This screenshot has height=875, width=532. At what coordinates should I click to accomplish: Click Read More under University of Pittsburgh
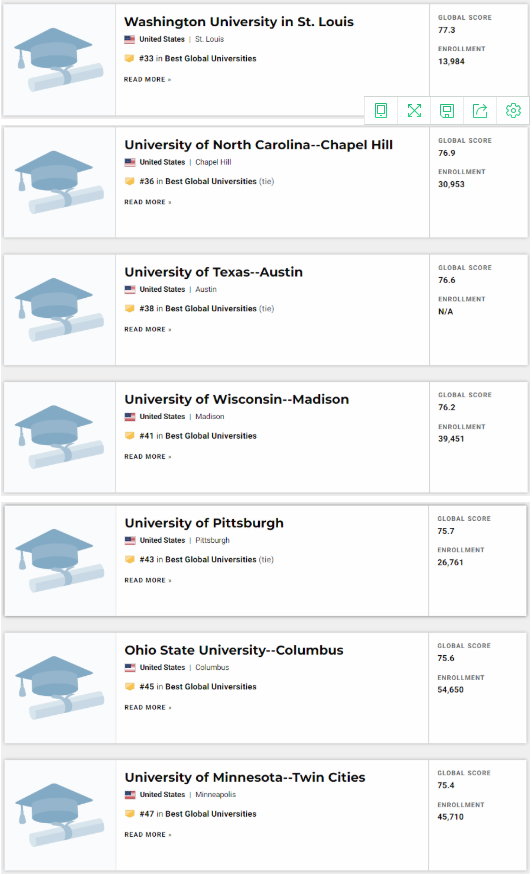click(148, 580)
